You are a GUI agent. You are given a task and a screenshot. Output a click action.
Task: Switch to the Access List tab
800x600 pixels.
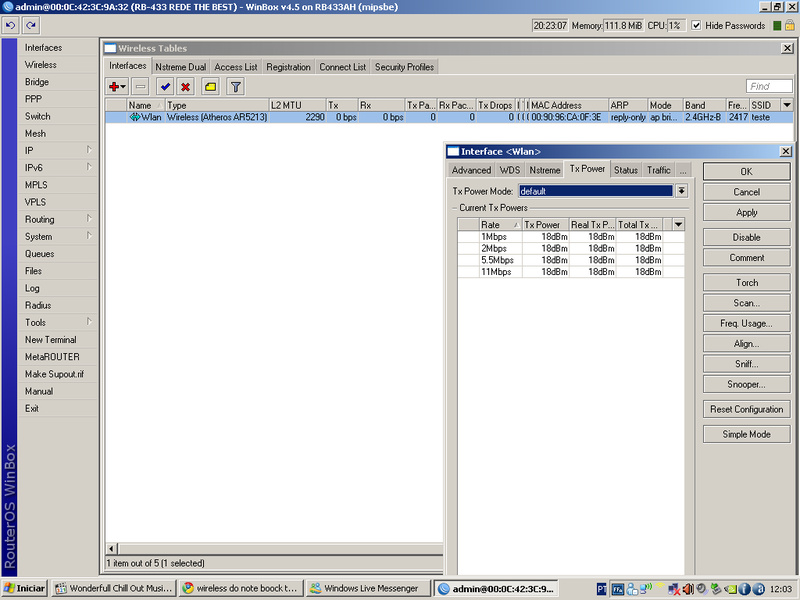coord(236,67)
